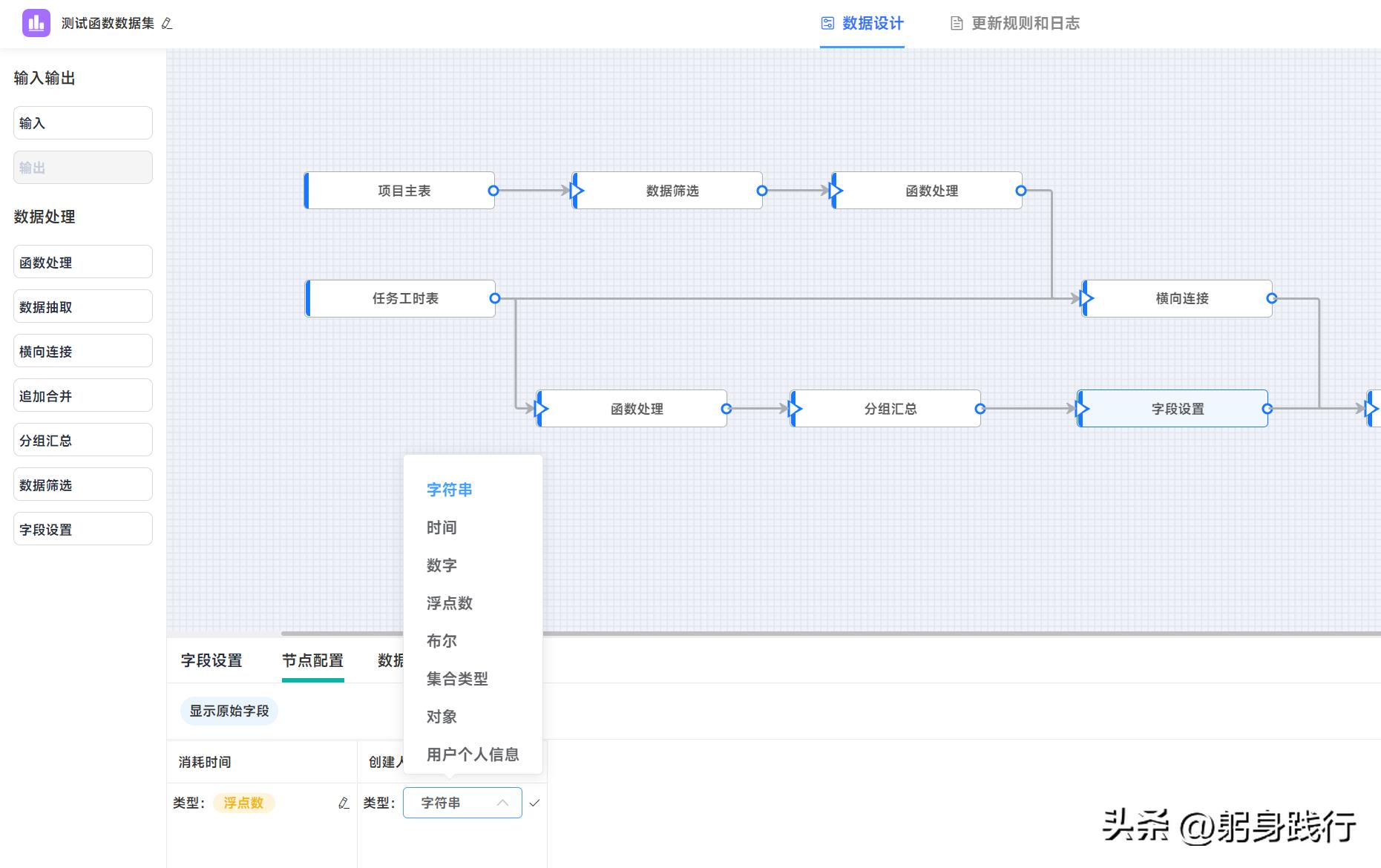Click the disabled 输出 component
1381x868 pixels.
(83, 168)
